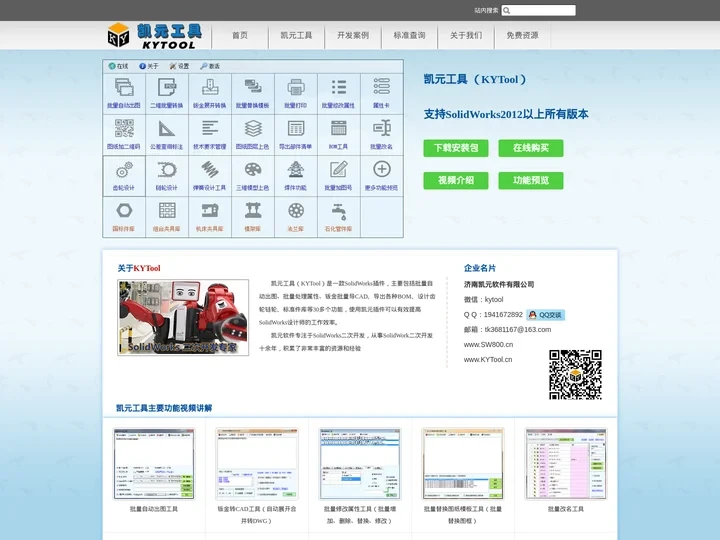This screenshot has width=720, height=540.
Task: Click the 激活 key toolbar item
Action: pyautogui.click(x=210, y=66)
